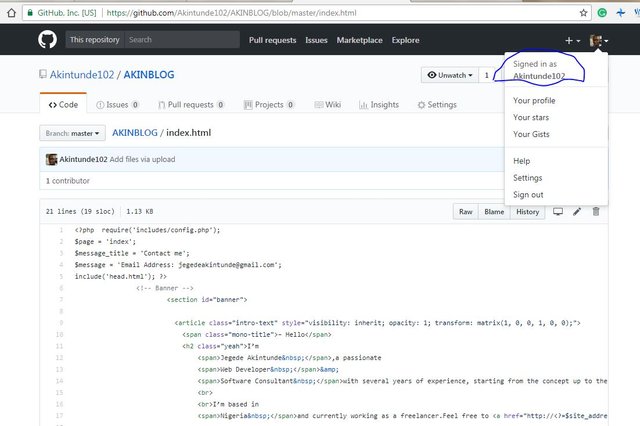640x426 pixels.
Task: Click the This repository search scope
Action: pos(95,40)
